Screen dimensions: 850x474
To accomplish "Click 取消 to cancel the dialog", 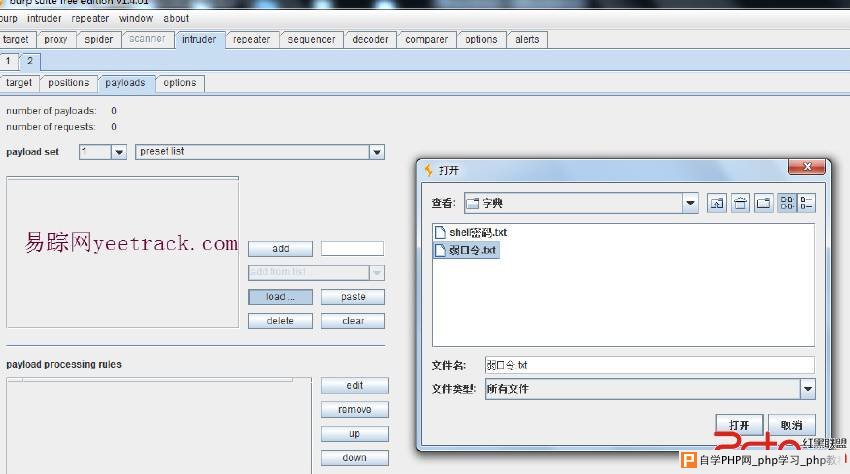I will coord(791,425).
